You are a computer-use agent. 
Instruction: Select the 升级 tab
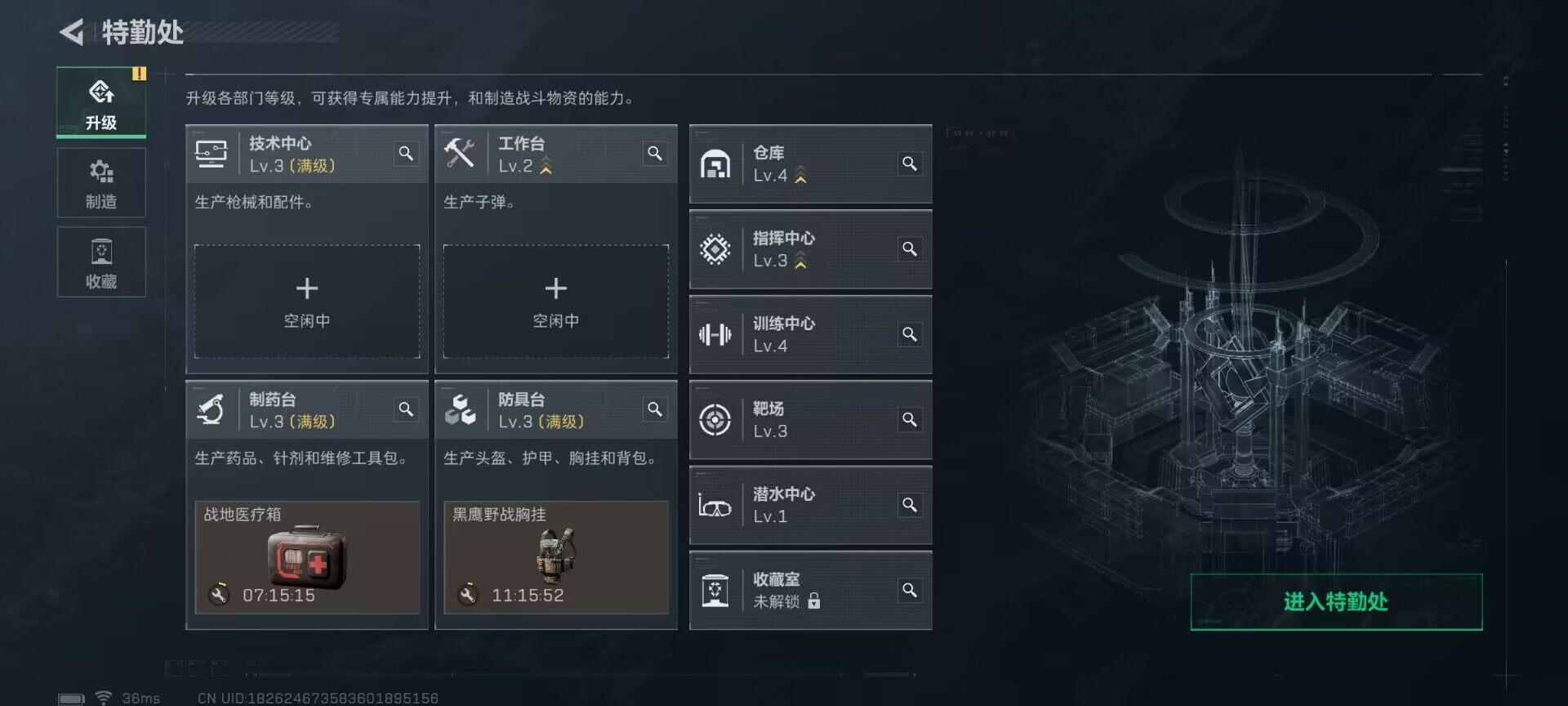coord(101,102)
